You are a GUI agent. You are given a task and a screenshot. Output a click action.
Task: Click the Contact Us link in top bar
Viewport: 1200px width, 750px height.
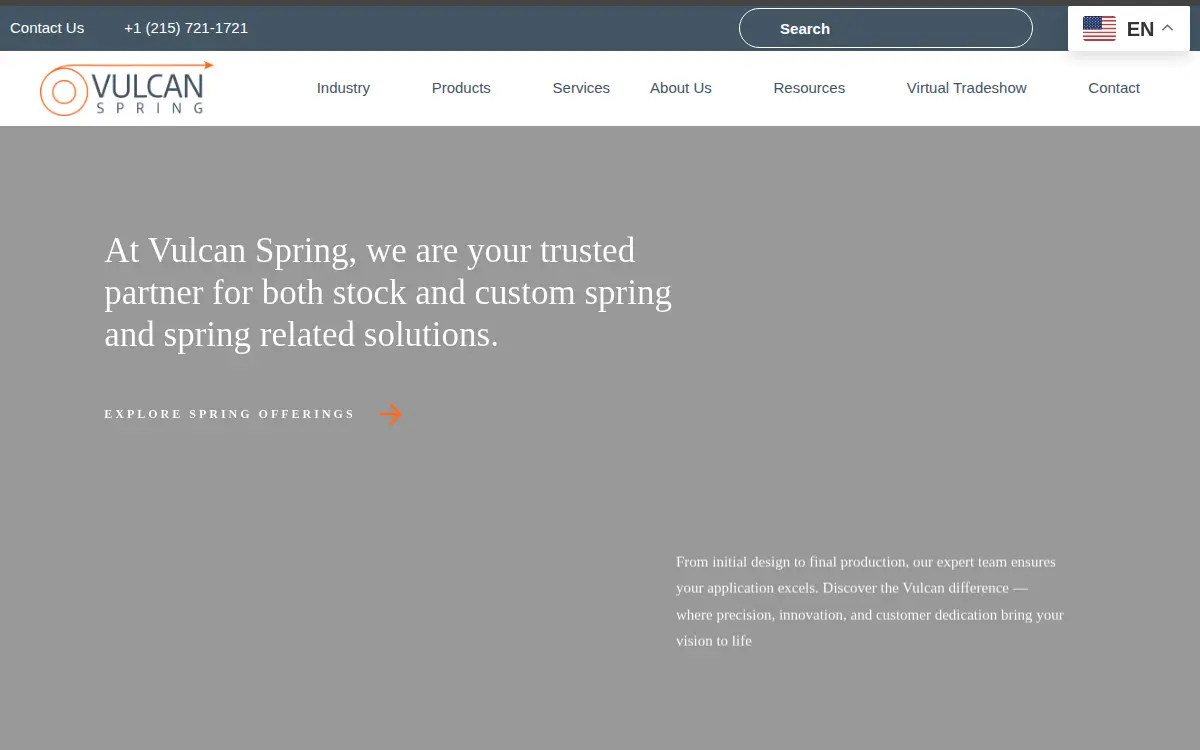click(47, 28)
